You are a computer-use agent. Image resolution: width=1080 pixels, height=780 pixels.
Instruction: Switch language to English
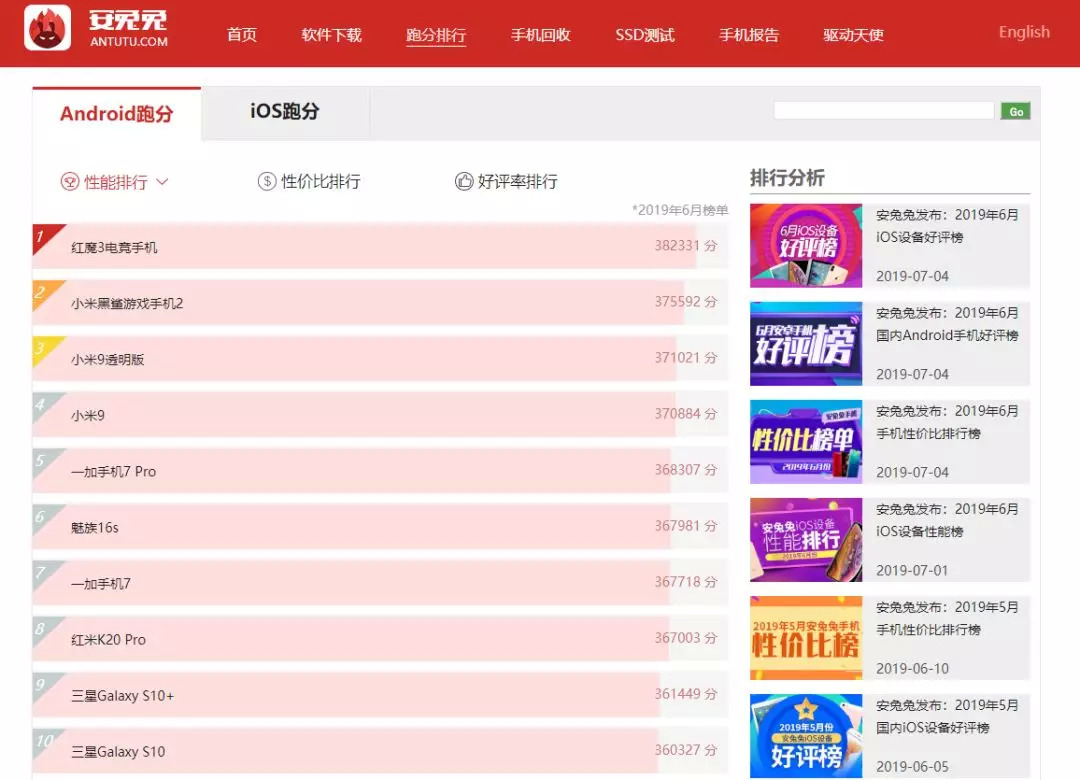[1024, 32]
